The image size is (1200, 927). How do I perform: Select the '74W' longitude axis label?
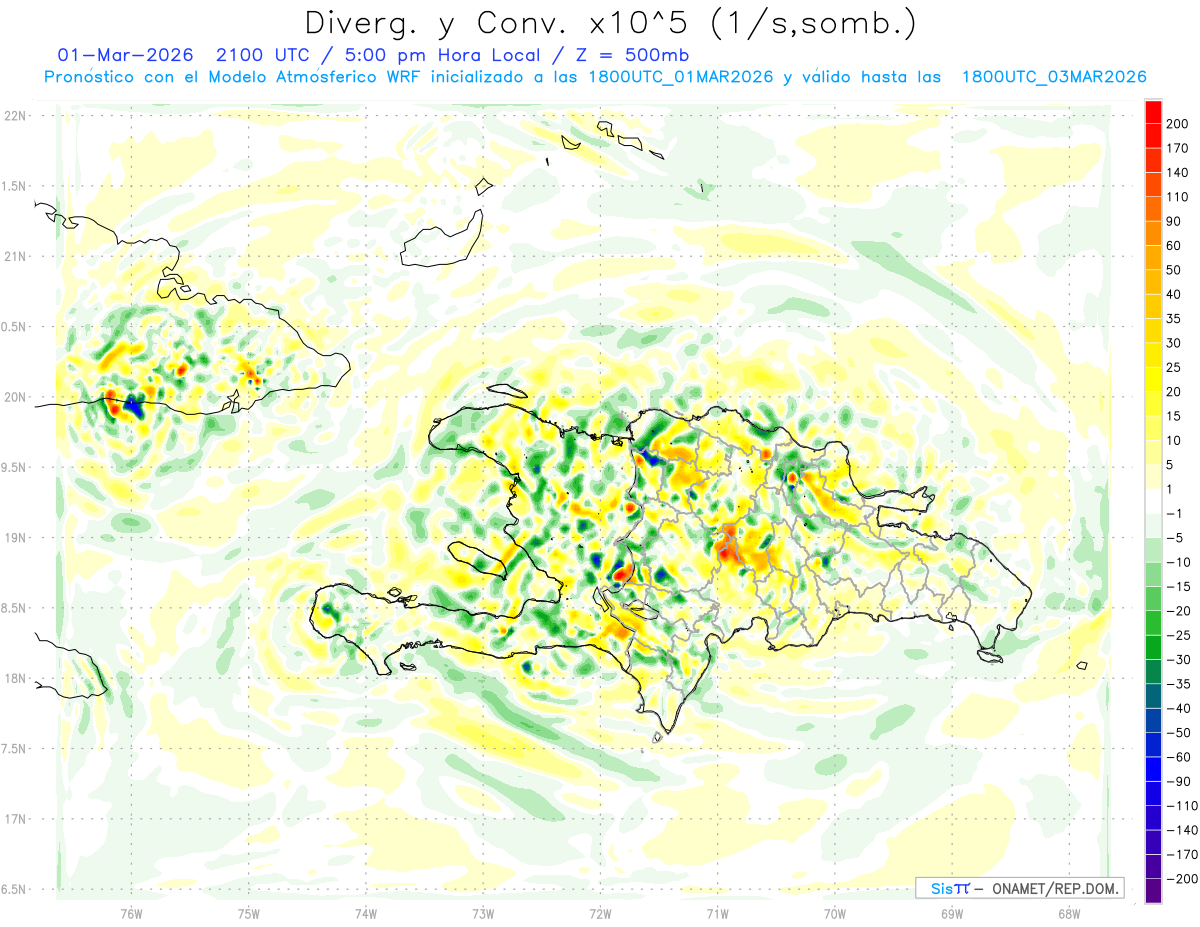(x=366, y=913)
